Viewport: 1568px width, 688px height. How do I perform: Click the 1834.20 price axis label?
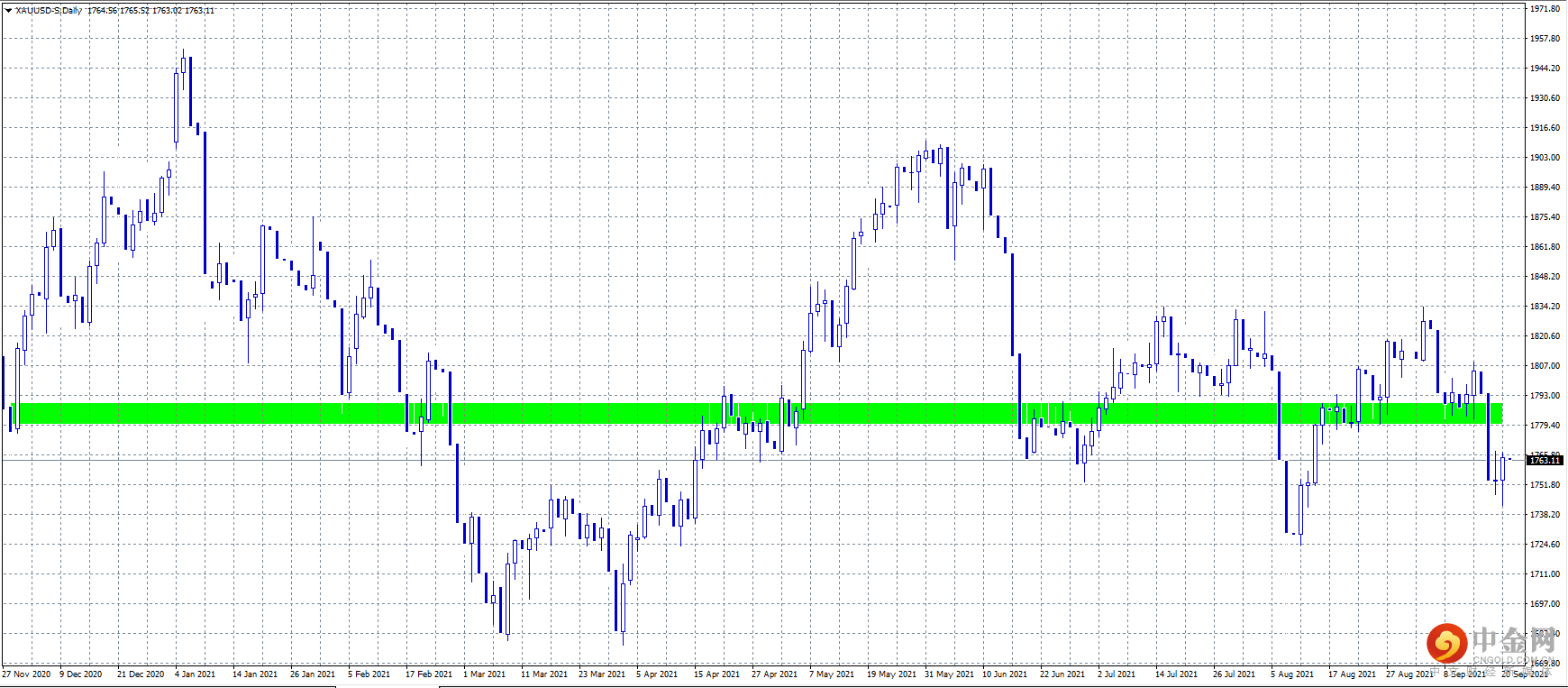click(x=1545, y=307)
